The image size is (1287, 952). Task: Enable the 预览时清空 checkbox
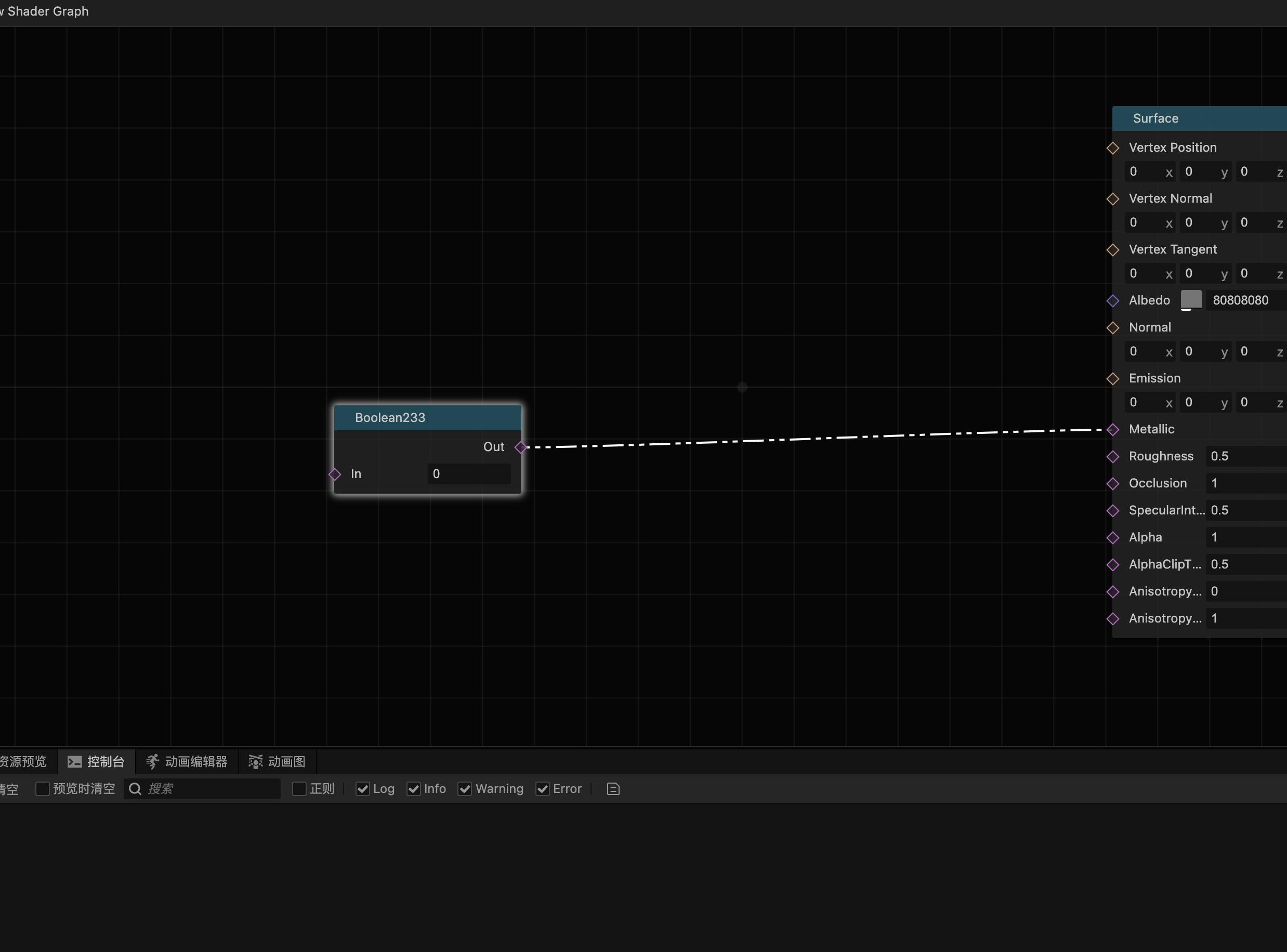[x=43, y=789]
